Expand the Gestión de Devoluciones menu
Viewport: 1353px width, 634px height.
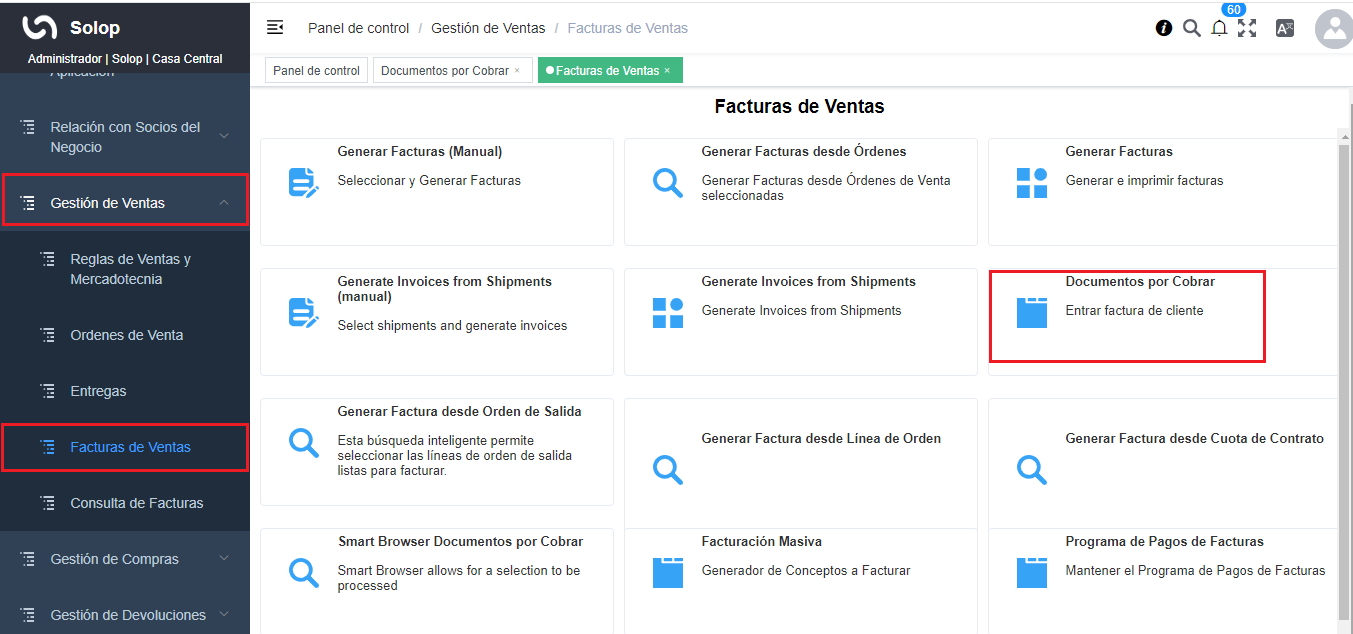tap(224, 615)
